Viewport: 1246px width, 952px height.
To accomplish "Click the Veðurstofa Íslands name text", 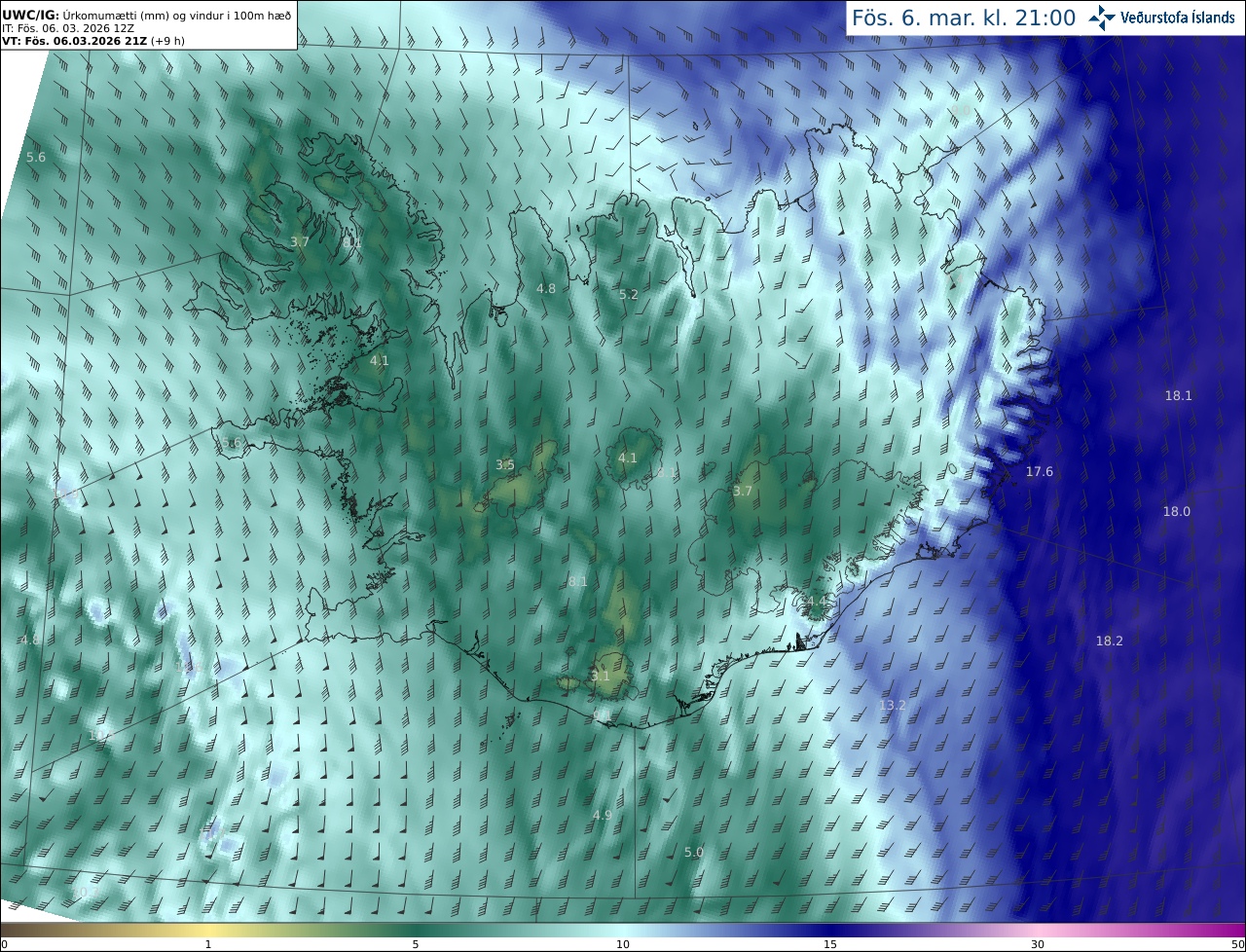I will pyautogui.click(x=1177, y=18).
